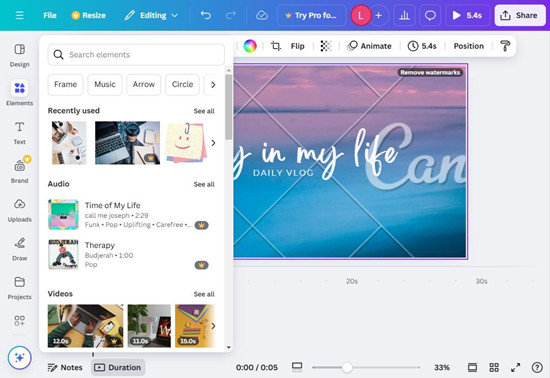Open the Resize option
The width and height of the screenshot is (550, 378).
[88, 15]
